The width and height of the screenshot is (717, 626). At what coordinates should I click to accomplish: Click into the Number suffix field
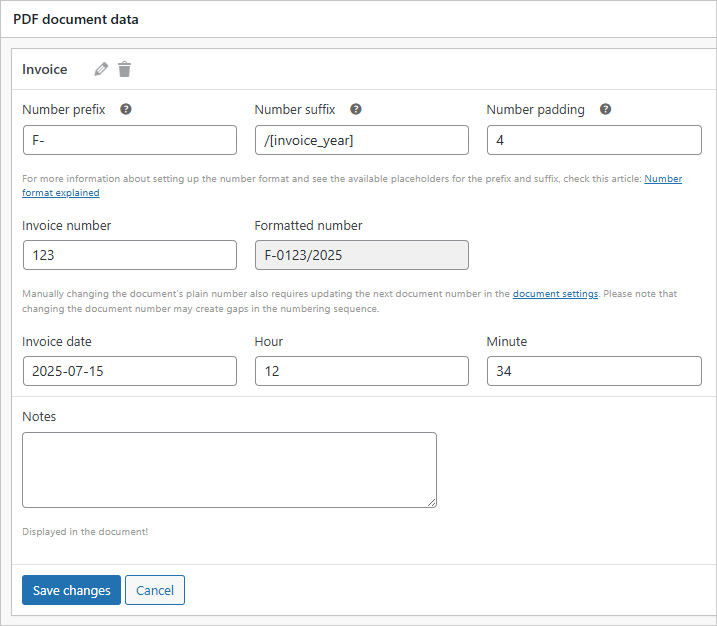(x=361, y=140)
